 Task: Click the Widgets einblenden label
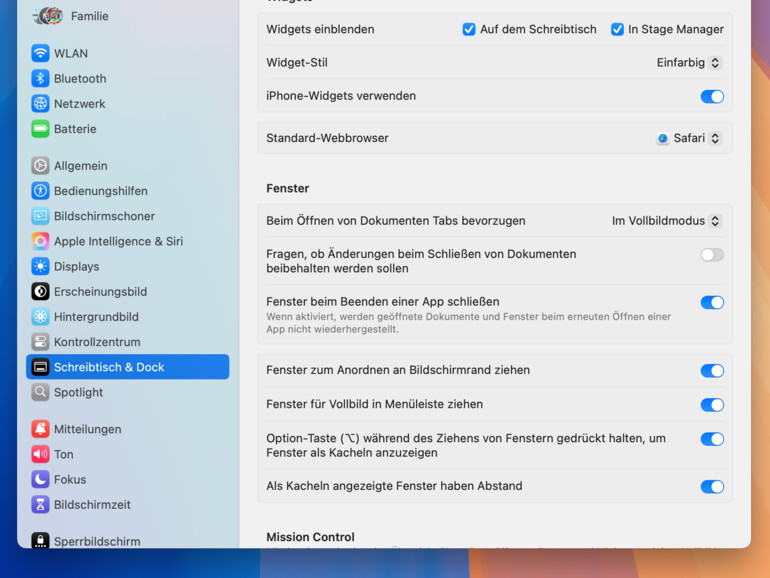[320, 29]
